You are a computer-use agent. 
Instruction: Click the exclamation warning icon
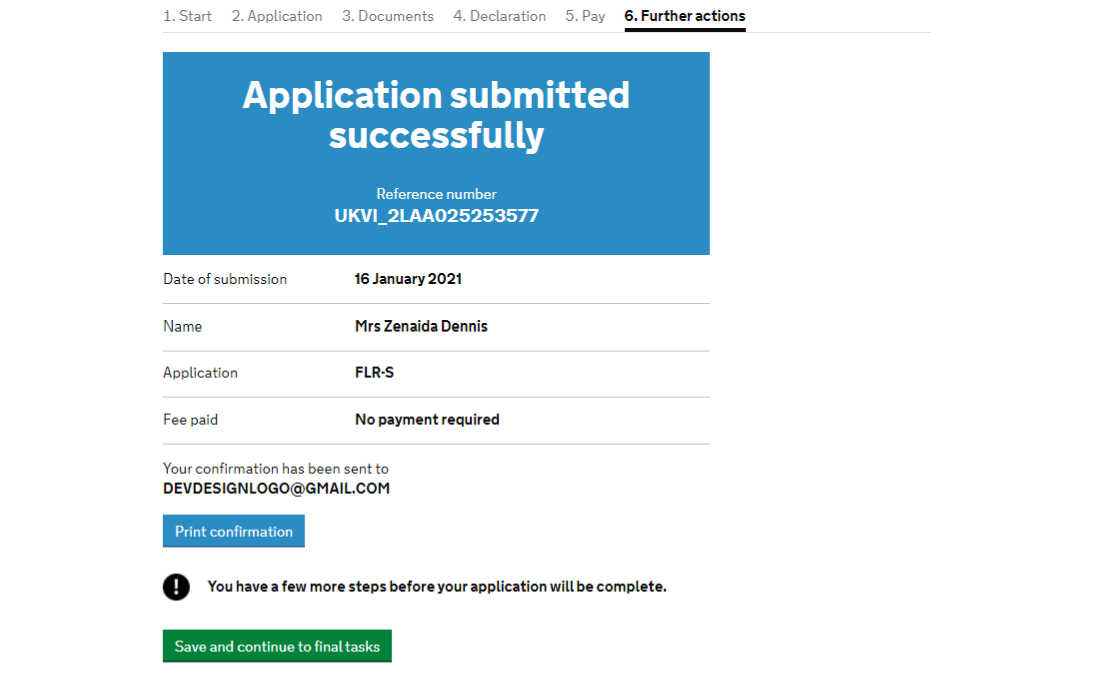click(176, 587)
